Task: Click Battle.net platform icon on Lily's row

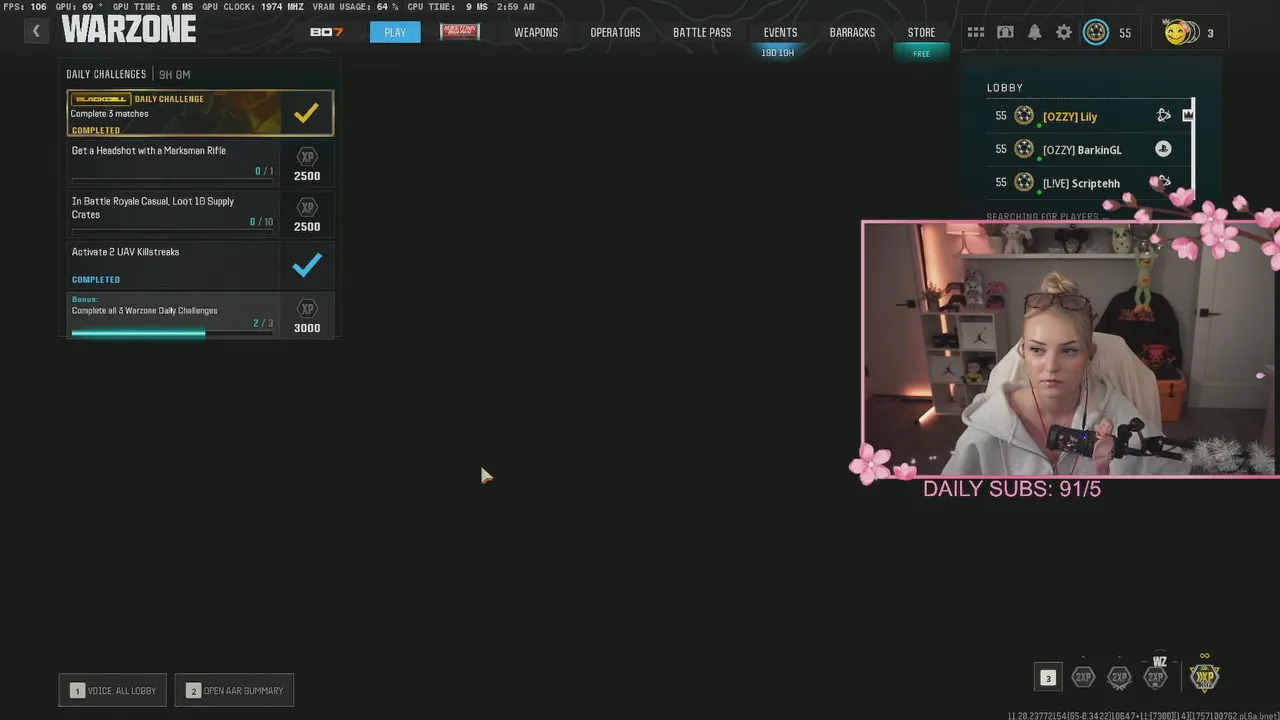Action: [x=1163, y=115]
